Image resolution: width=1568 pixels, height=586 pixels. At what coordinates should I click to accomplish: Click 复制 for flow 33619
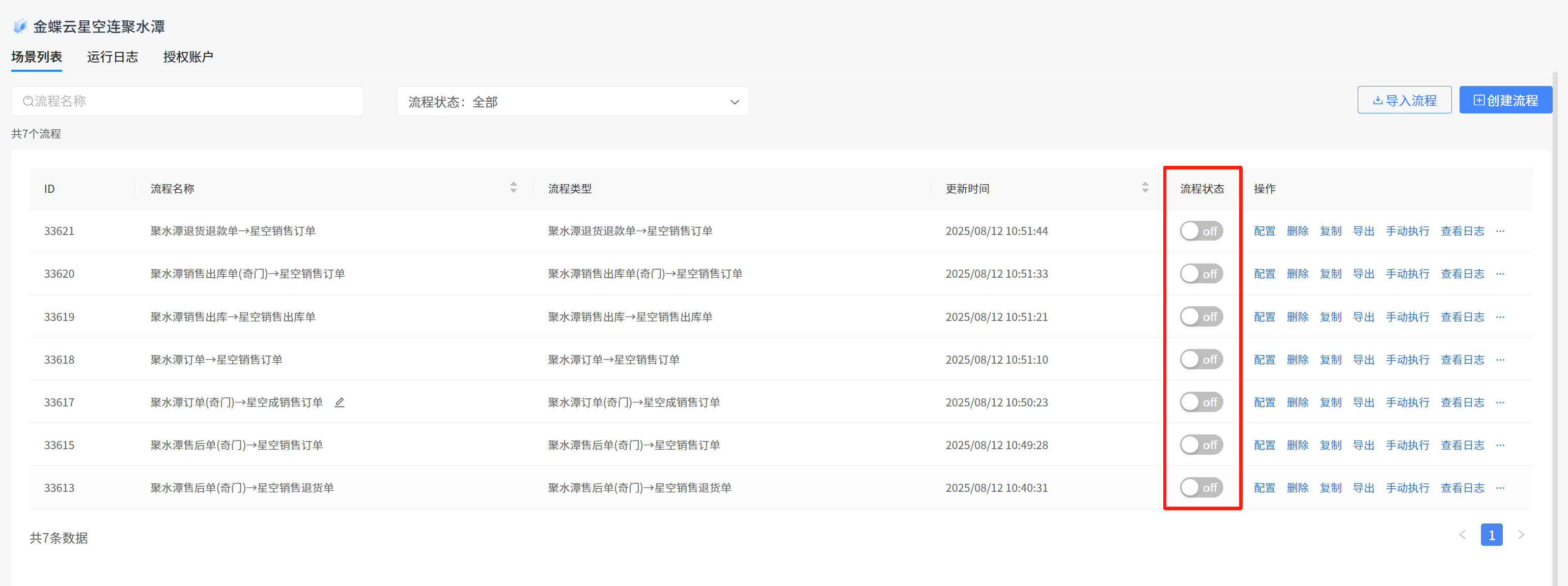click(x=1331, y=317)
